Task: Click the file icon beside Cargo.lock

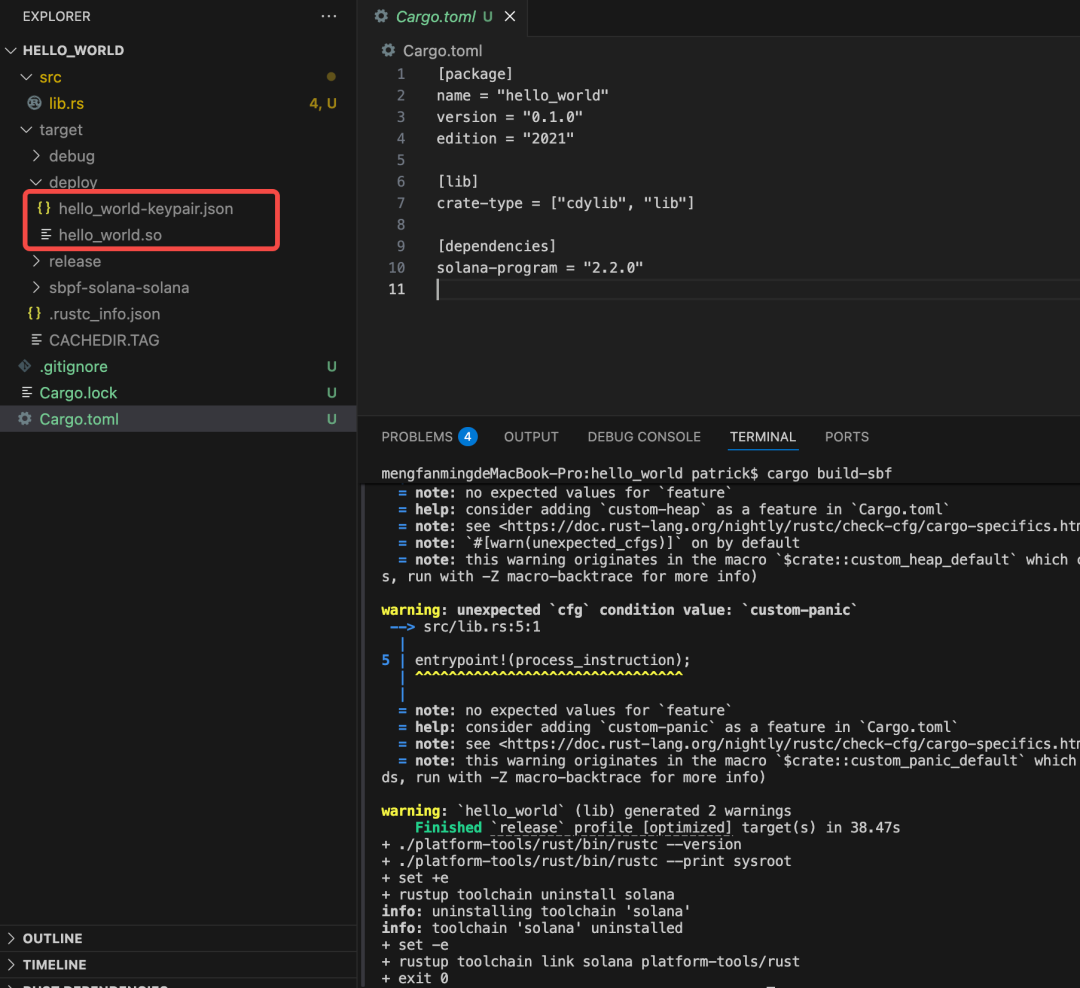Action: (26, 393)
